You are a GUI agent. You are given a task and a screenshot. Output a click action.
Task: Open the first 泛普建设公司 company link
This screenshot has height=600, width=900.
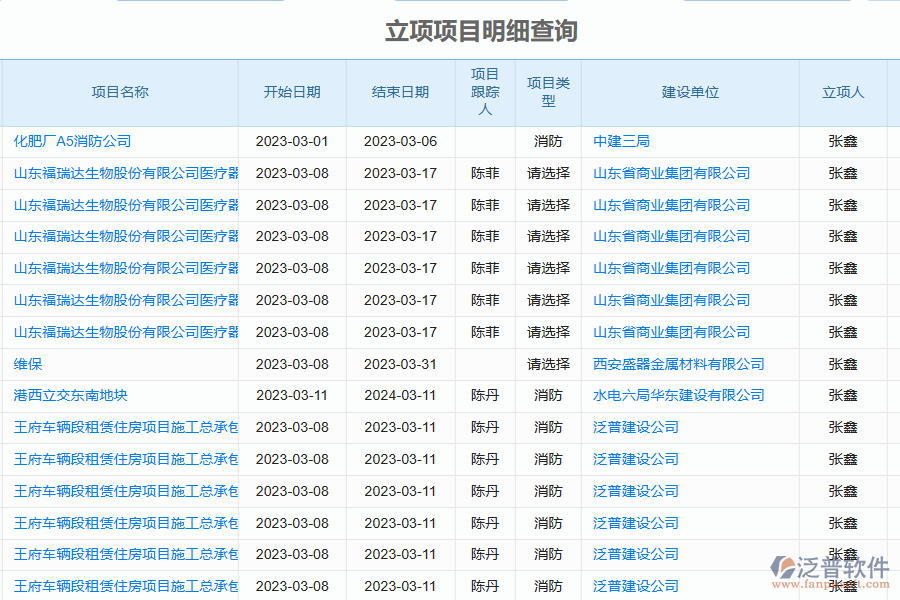pyautogui.click(x=635, y=427)
